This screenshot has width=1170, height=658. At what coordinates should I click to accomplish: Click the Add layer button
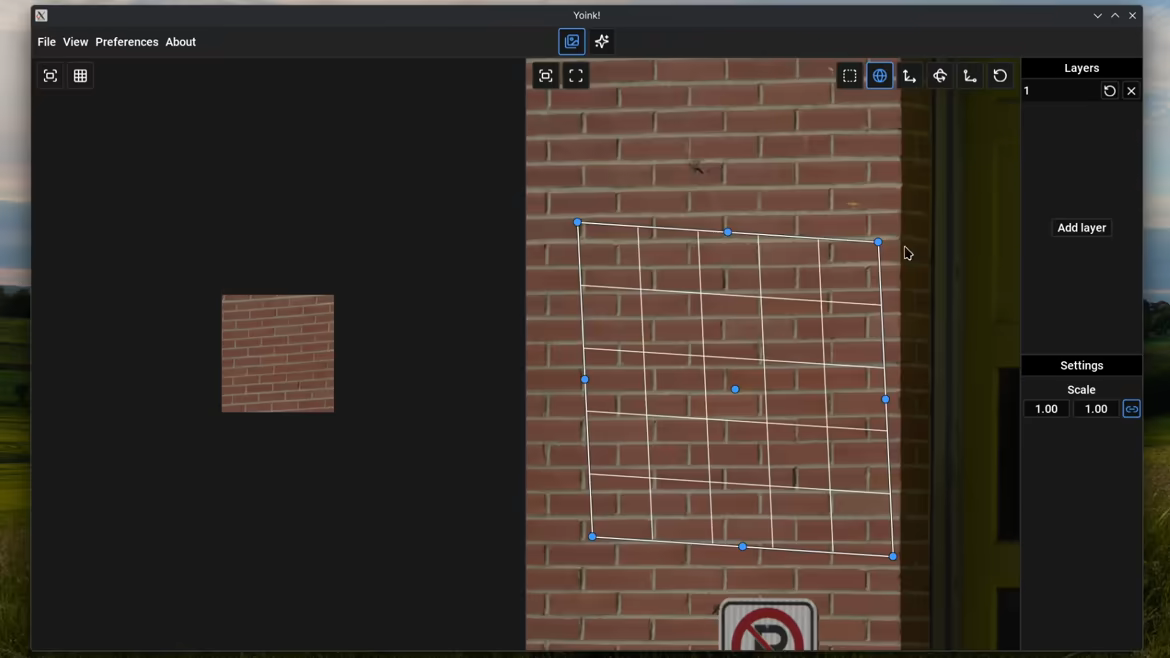click(x=1081, y=228)
